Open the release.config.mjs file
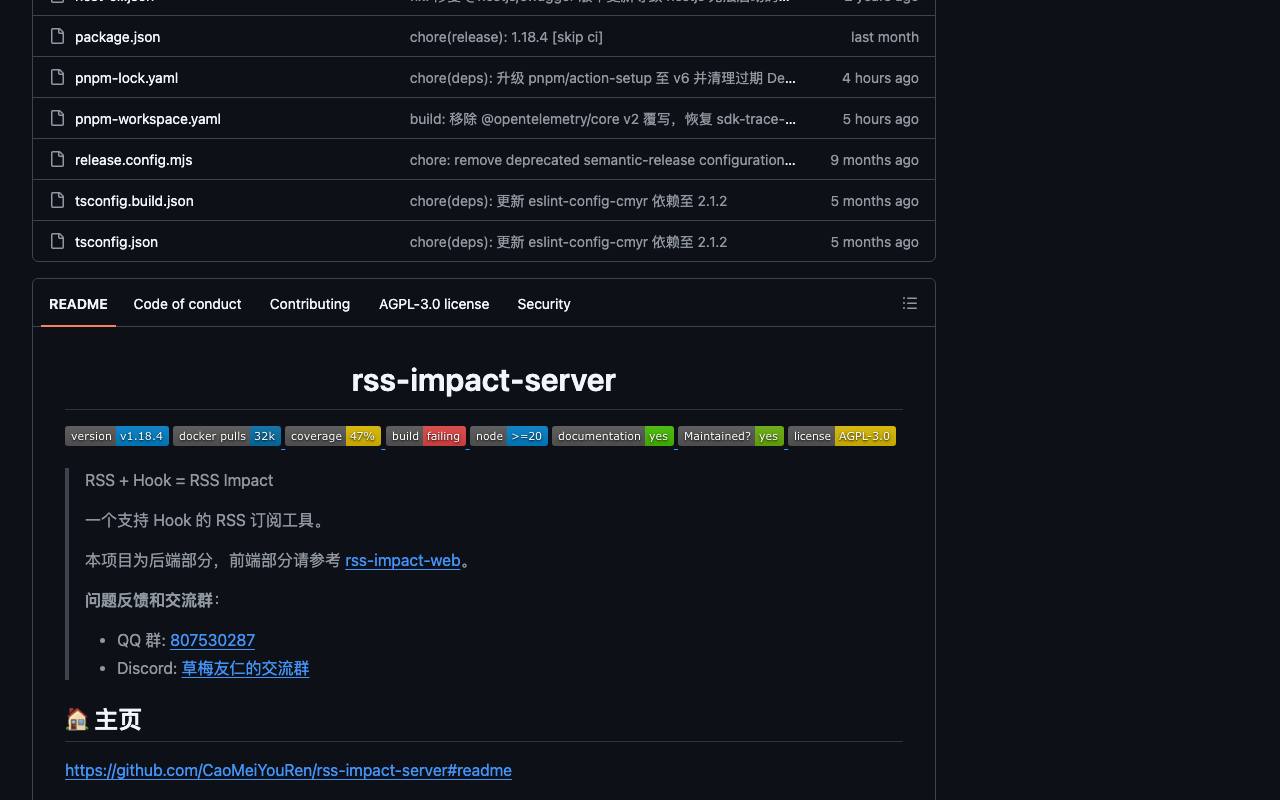The height and width of the screenshot is (800, 1280). 133,160
